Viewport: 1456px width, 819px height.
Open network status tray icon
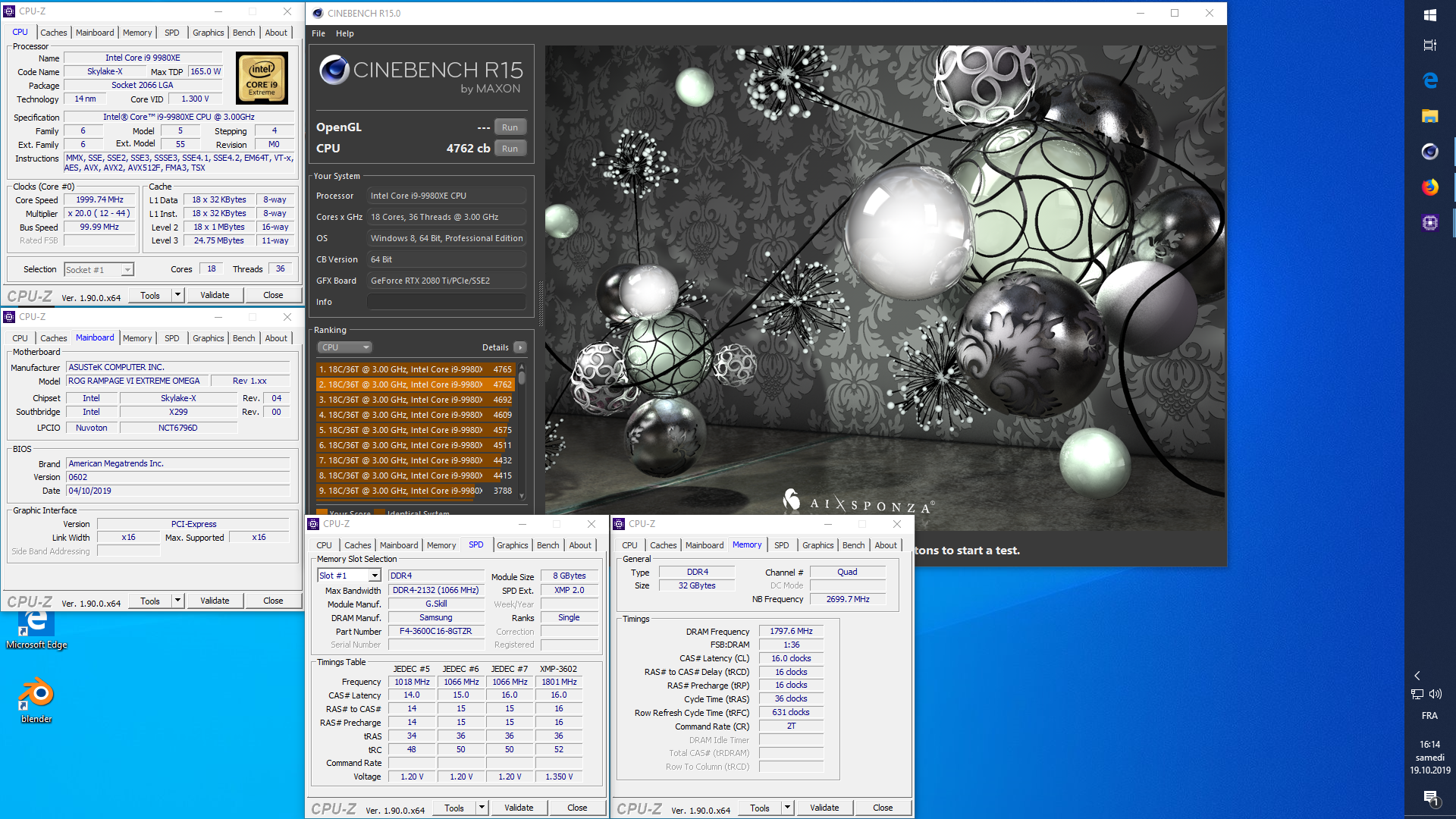1417,694
